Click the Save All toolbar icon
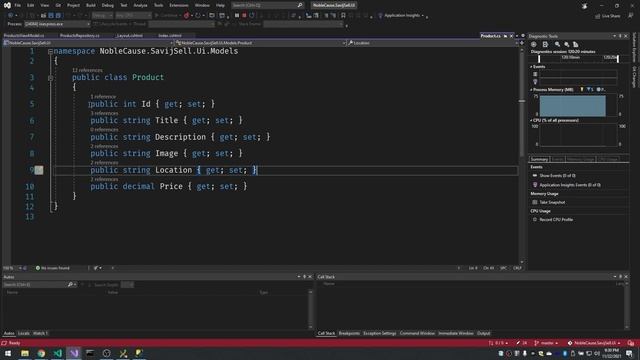 pos(58,16)
